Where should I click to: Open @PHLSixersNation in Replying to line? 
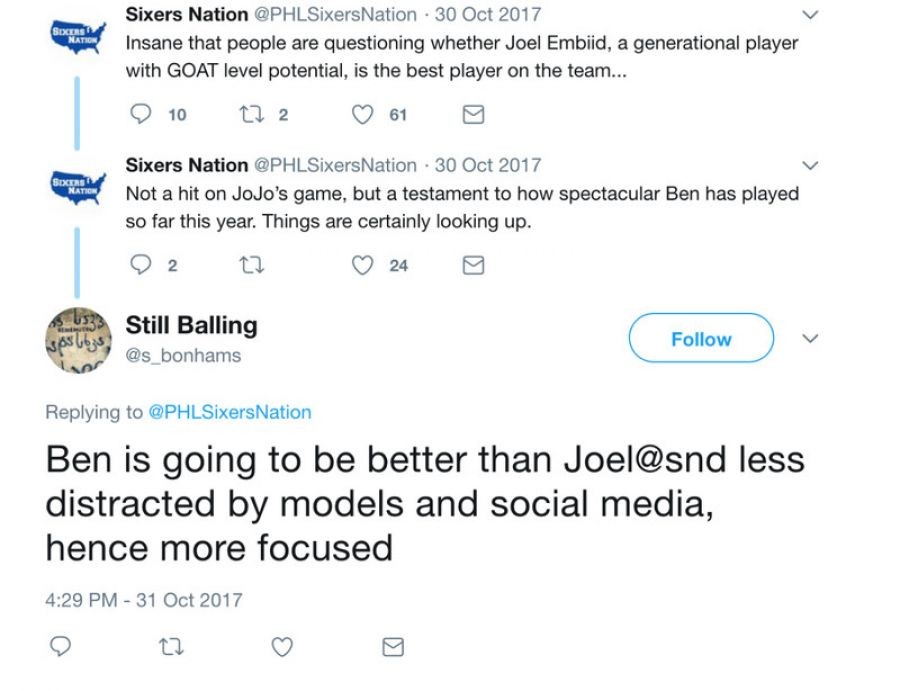pos(229,412)
